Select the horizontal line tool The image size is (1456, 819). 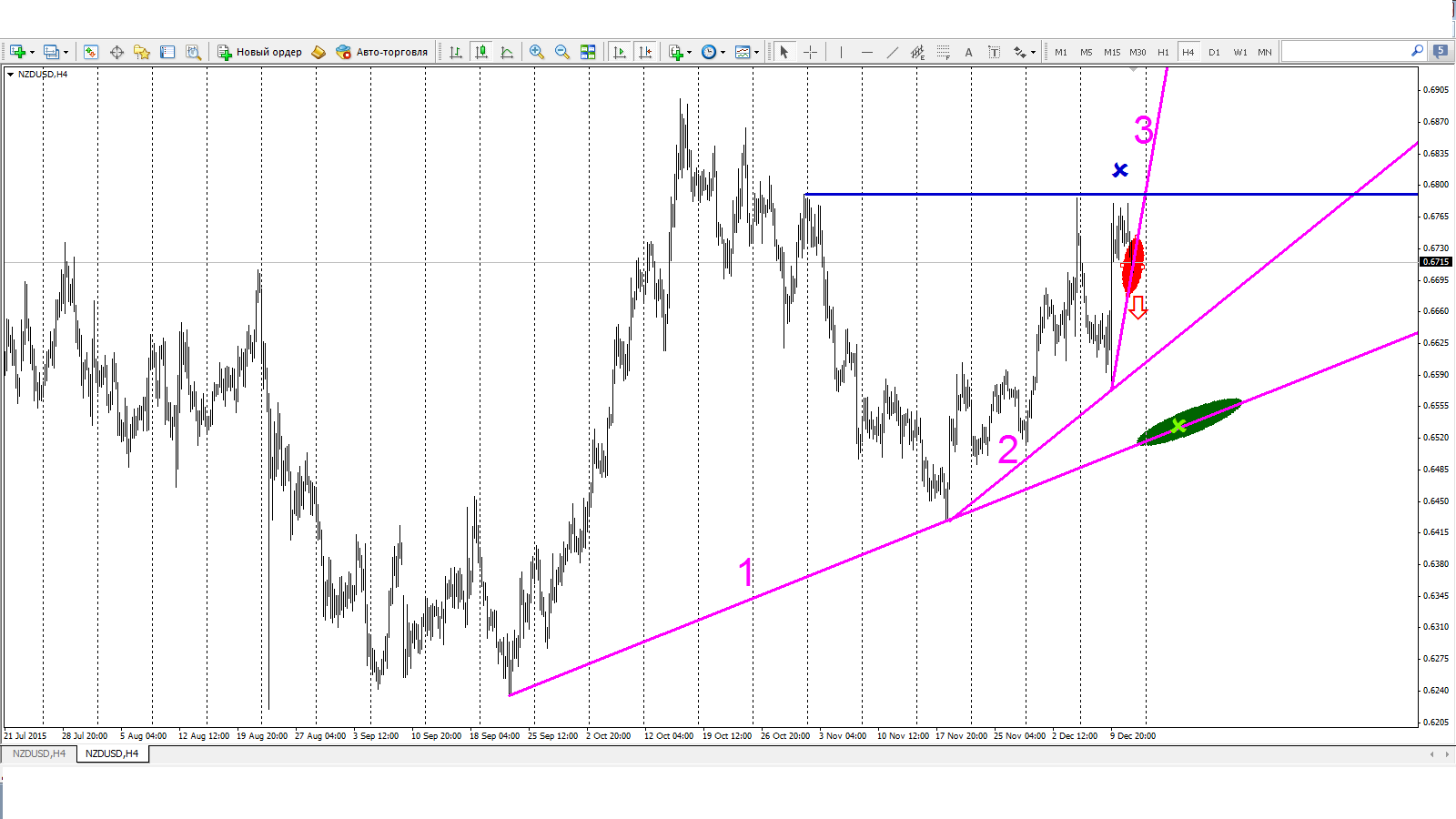tap(866, 52)
